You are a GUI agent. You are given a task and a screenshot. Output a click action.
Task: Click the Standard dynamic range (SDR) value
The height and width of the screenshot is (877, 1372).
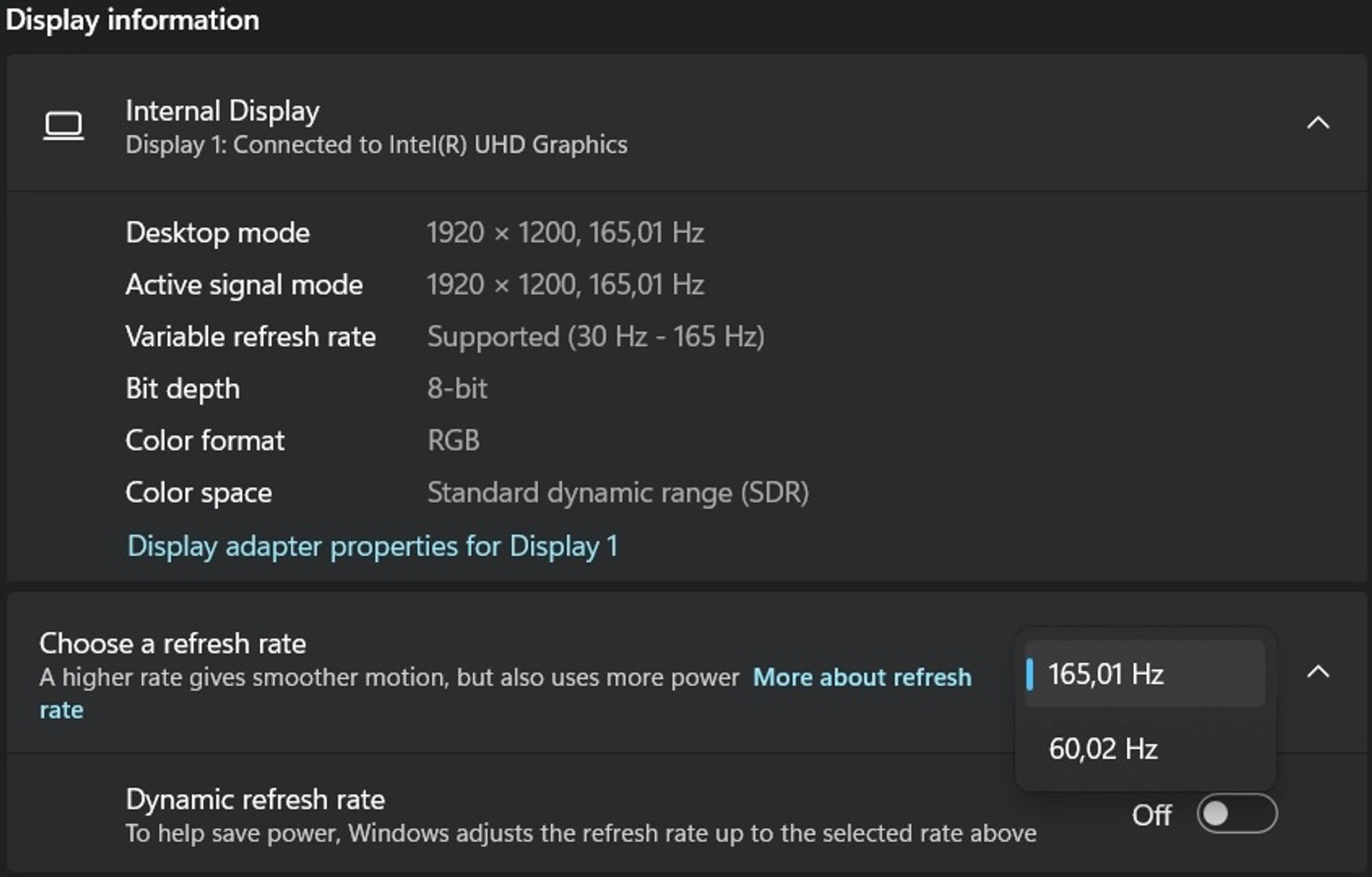[617, 492]
